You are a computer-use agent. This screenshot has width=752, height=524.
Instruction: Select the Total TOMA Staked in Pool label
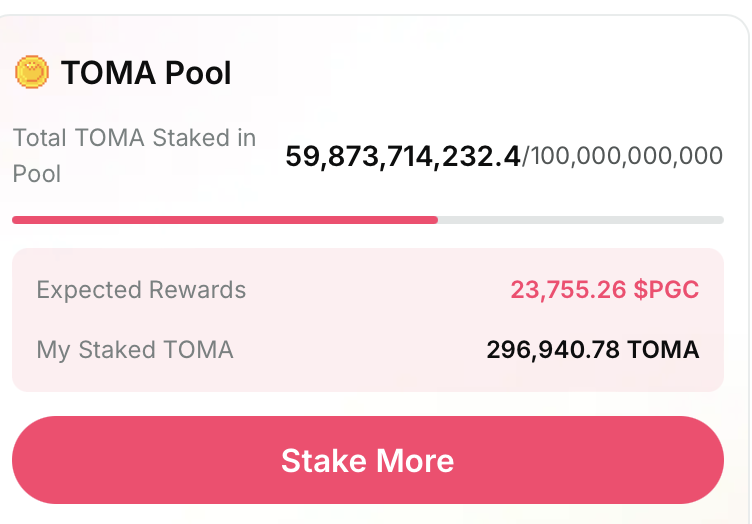(134, 155)
